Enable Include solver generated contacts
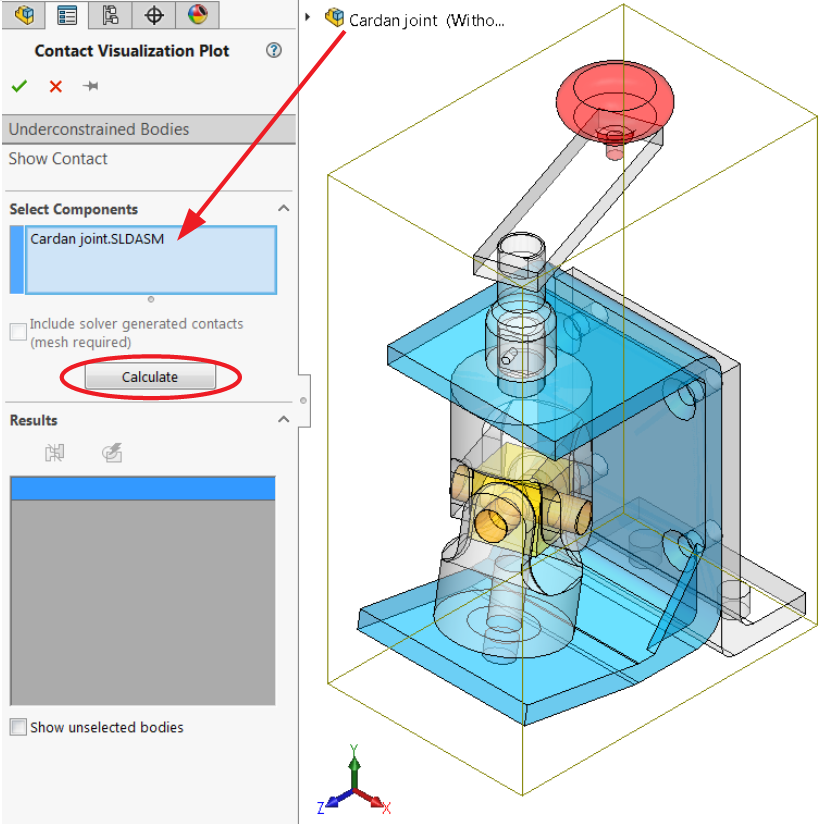Screen dimensions: 837x824 coord(16,331)
